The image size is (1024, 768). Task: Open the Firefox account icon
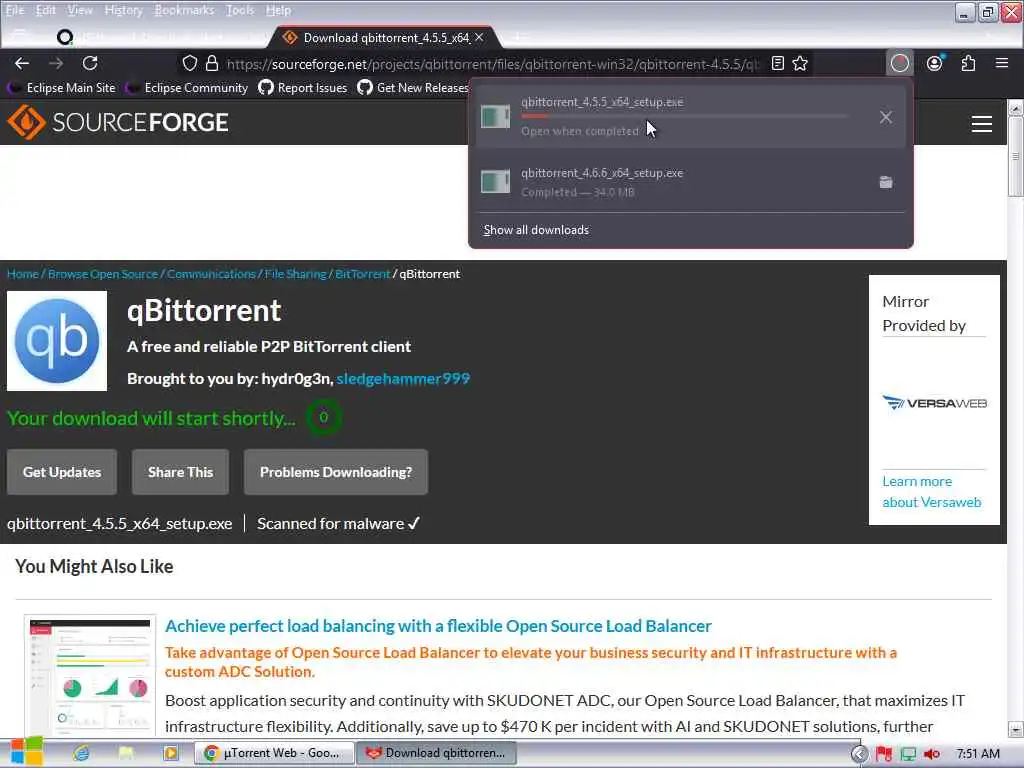pyautogui.click(x=935, y=63)
